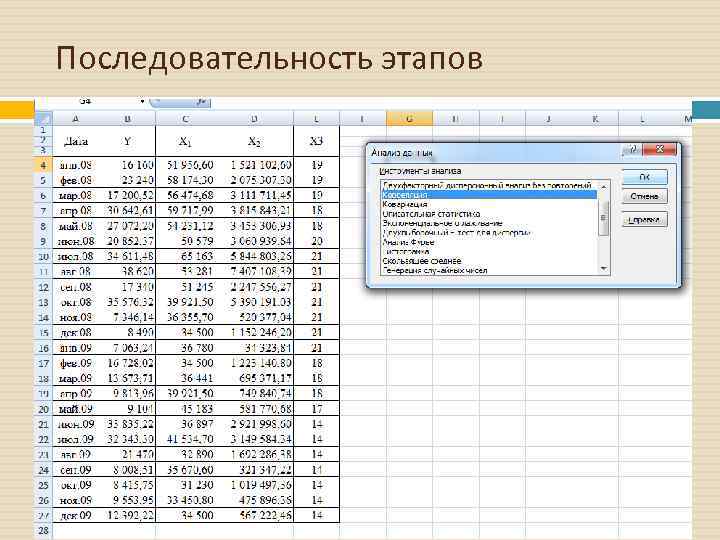Click the cell containing 16 728,02
The width and height of the screenshot is (720, 540).
(127, 363)
